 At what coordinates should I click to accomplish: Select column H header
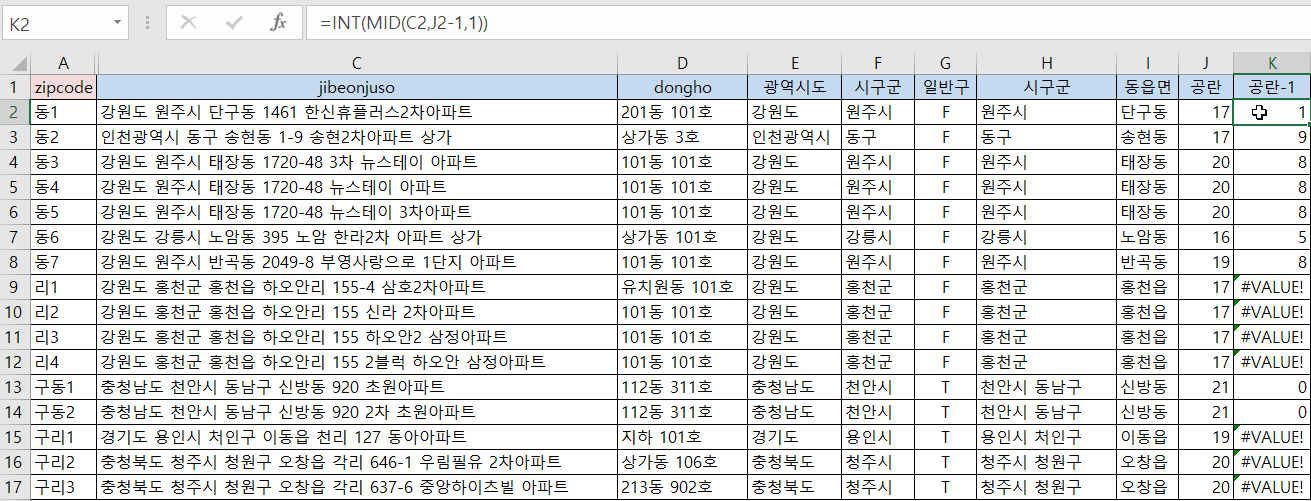(x=1047, y=62)
